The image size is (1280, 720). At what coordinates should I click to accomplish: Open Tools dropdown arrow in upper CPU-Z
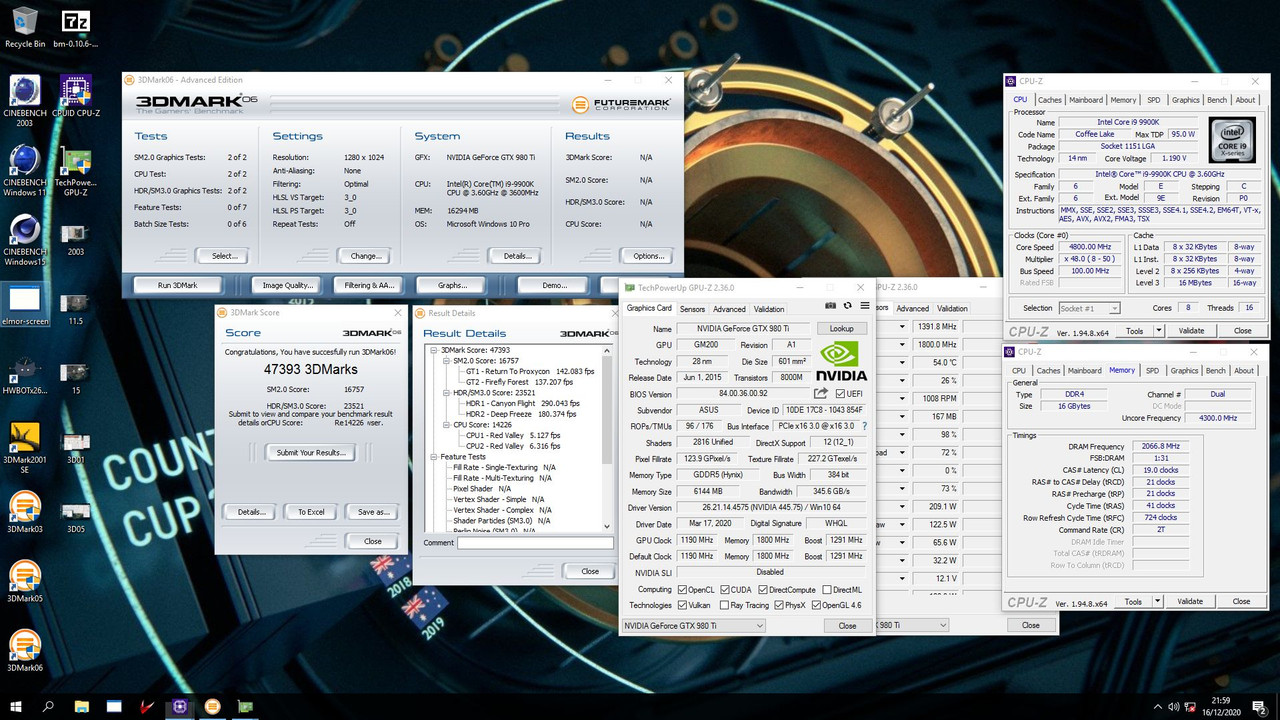coord(1159,330)
